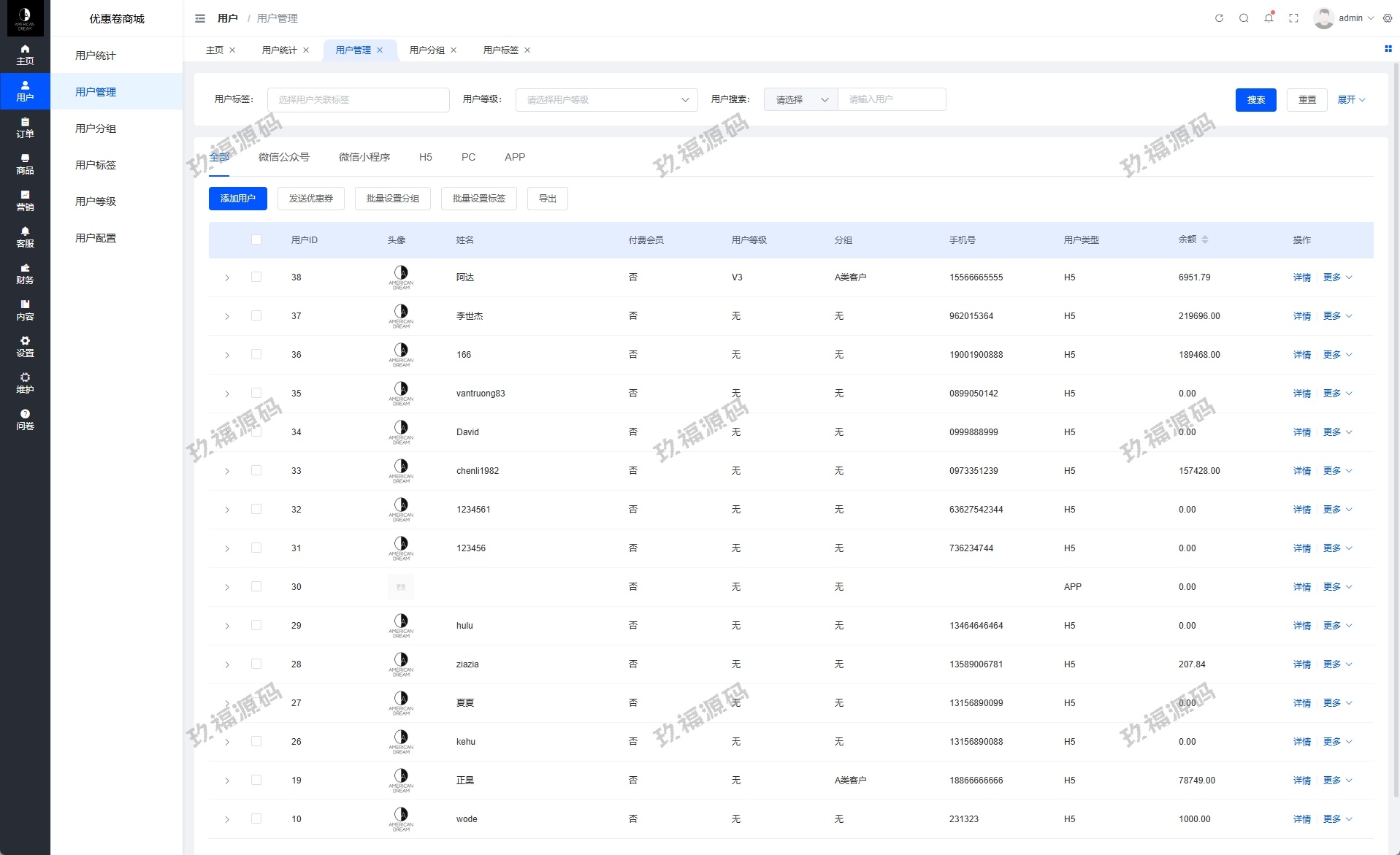Tick the select-all checkbox in table header
The height and width of the screenshot is (855, 1400).
[x=256, y=239]
